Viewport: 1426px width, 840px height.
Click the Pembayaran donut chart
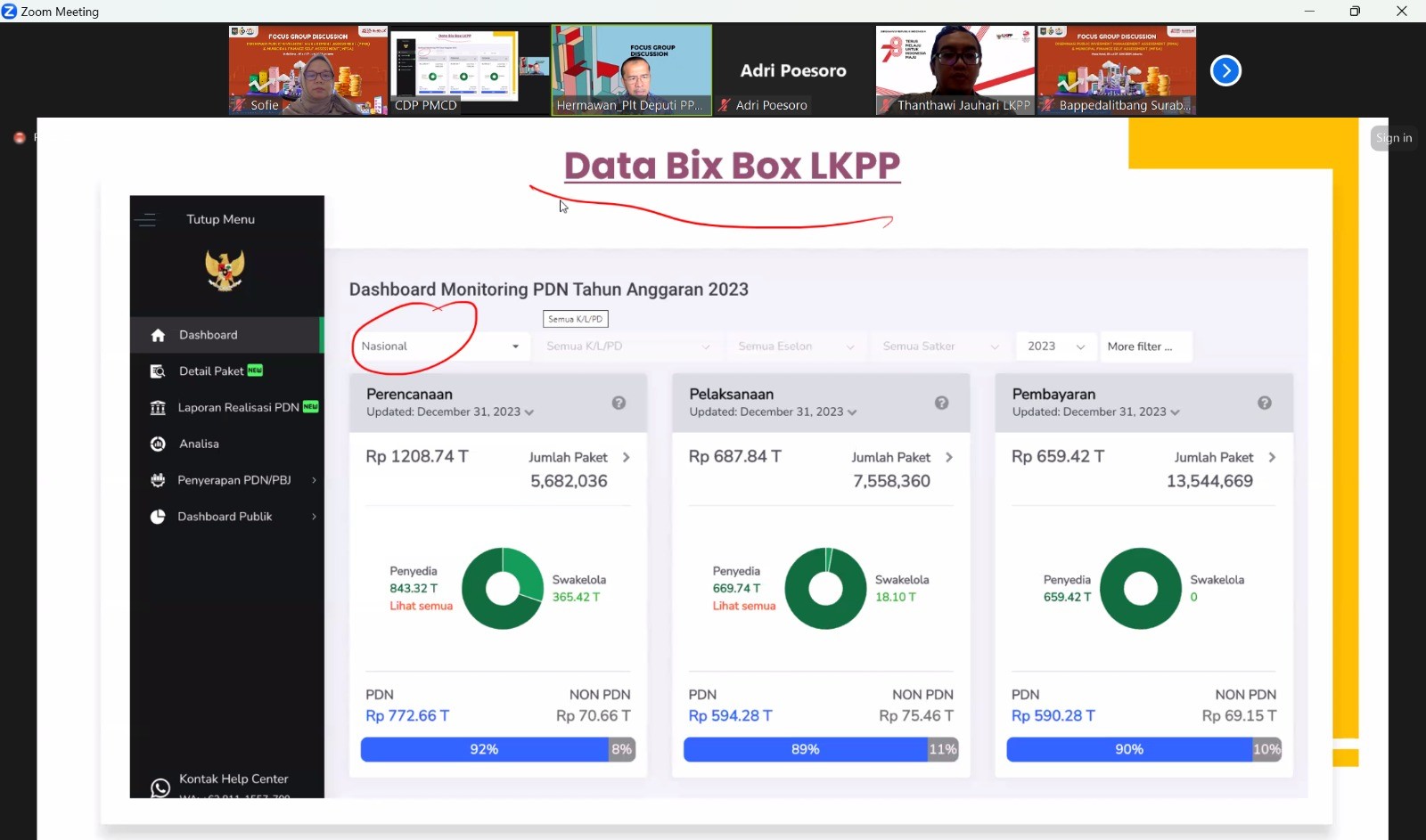click(x=1141, y=589)
